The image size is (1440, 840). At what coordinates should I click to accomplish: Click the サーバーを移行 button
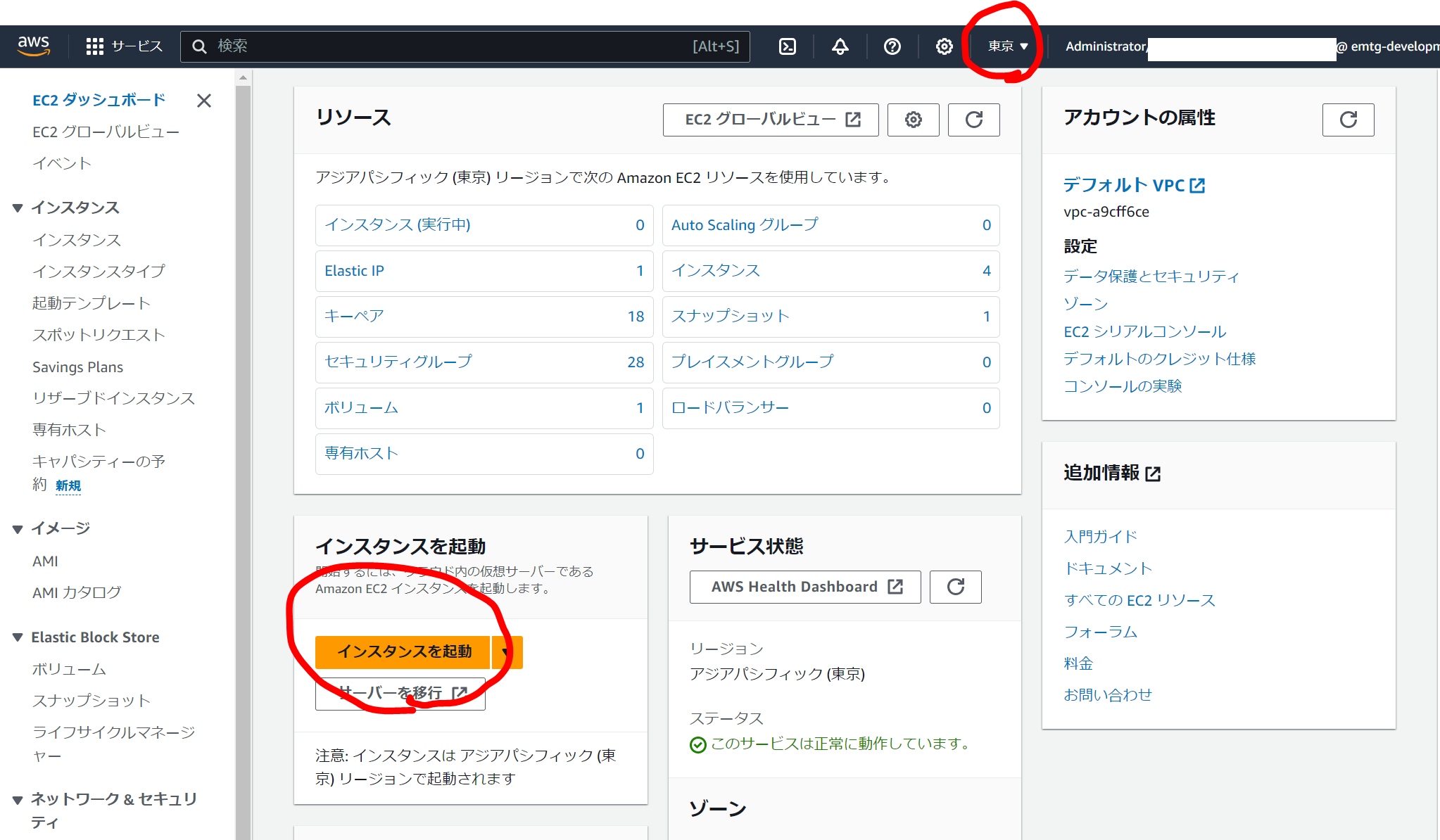coord(400,693)
